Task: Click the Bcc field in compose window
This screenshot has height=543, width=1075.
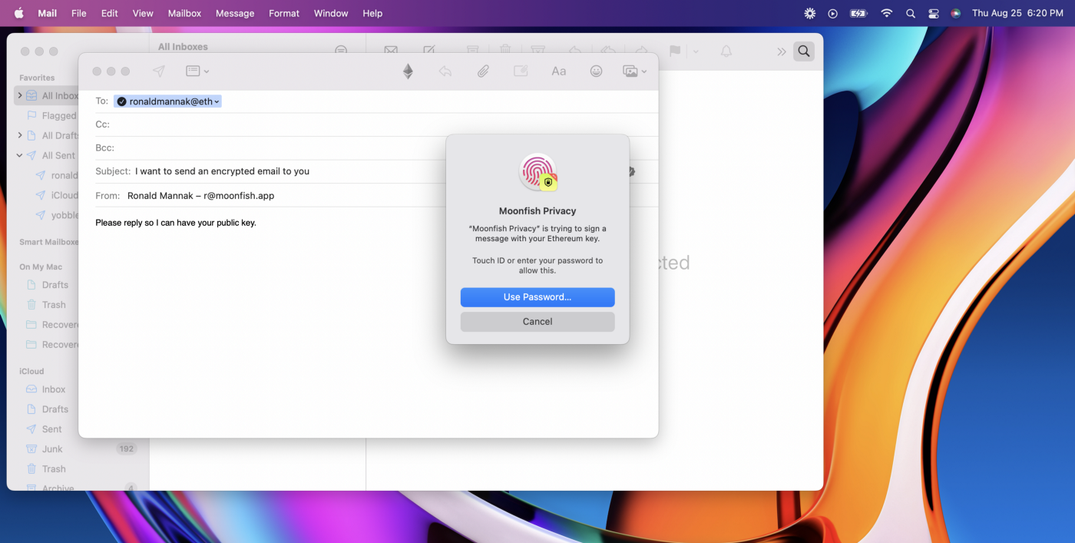Action: [377, 147]
